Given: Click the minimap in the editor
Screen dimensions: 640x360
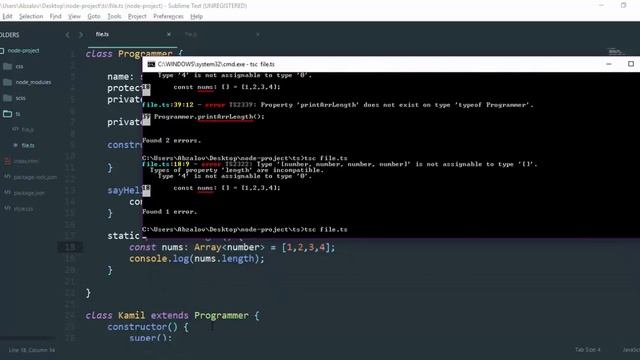Looking at the screenshot, I should coord(615,52).
